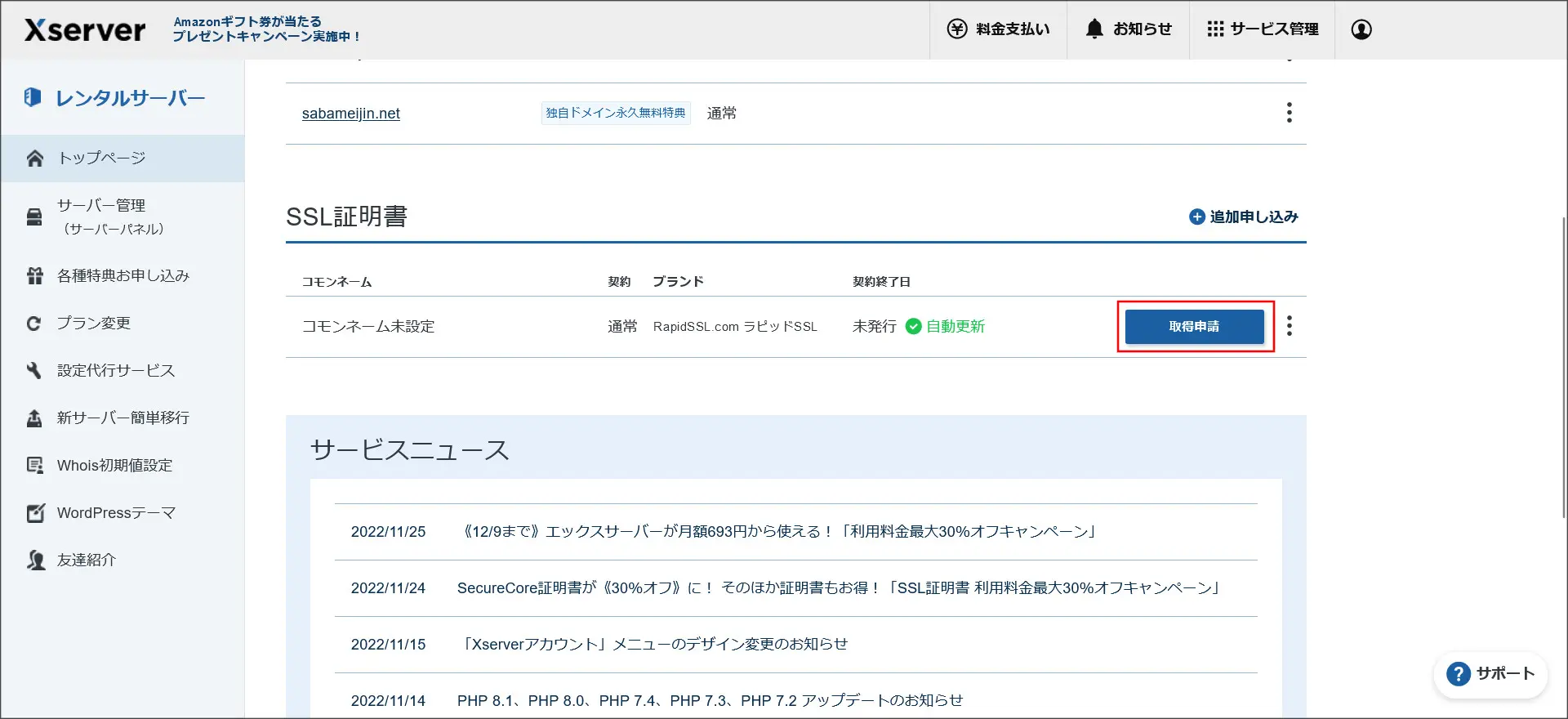The height and width of the screenshot is (719, 1568).
Task: Click the プラン変更 refresh icon
Action: click(x=33, y=324)
